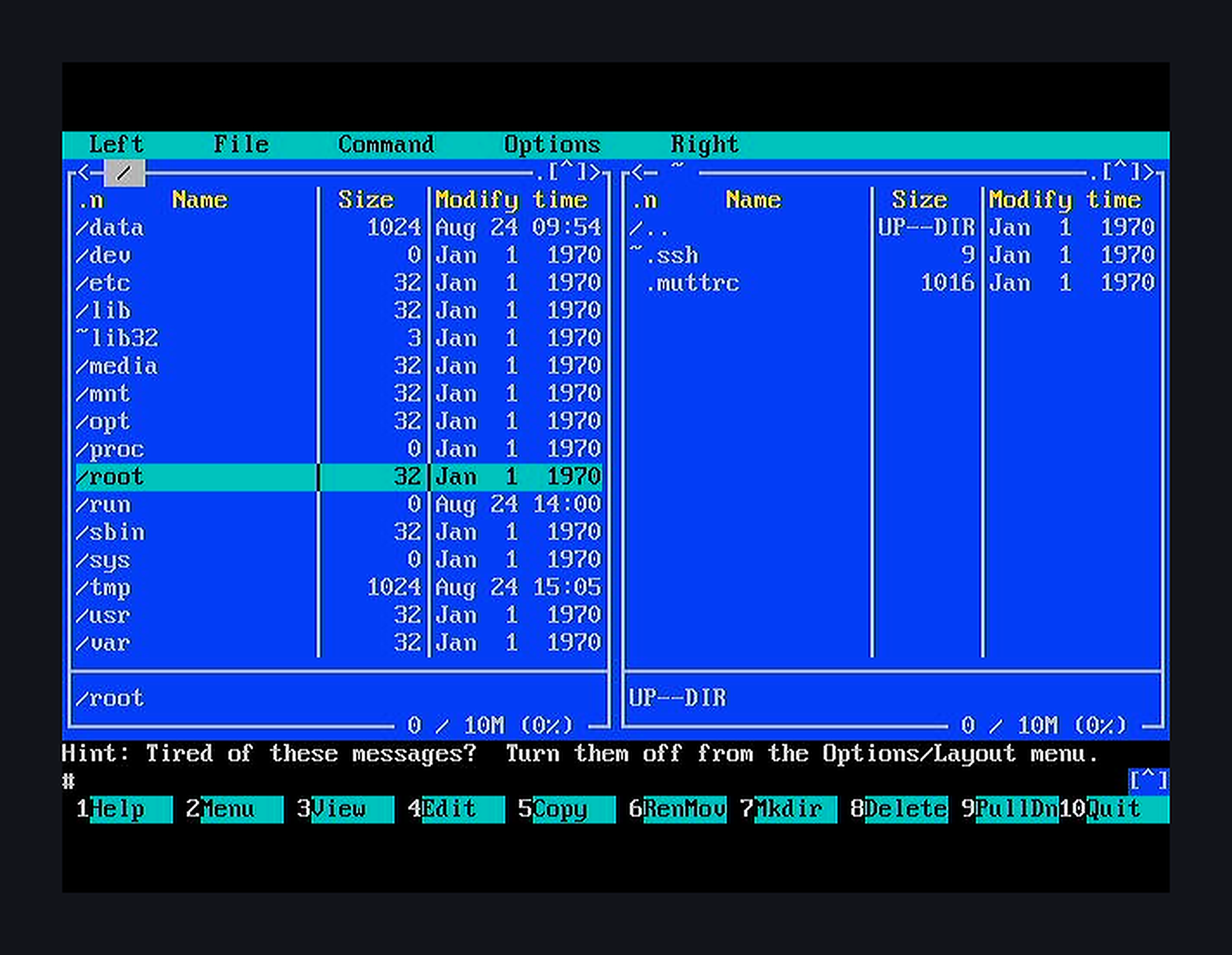Viewport: 1232px width, 955px height.
Task: Click the 'Aug 24 15:05' modify time of /tmp
Action: 518,588
